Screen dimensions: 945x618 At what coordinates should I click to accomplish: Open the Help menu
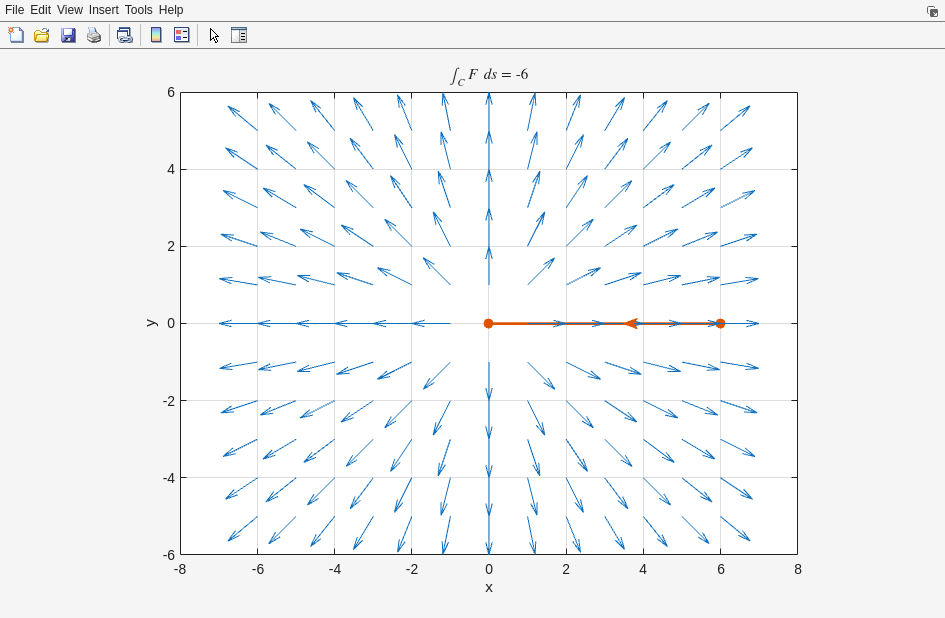click(171, 10)
